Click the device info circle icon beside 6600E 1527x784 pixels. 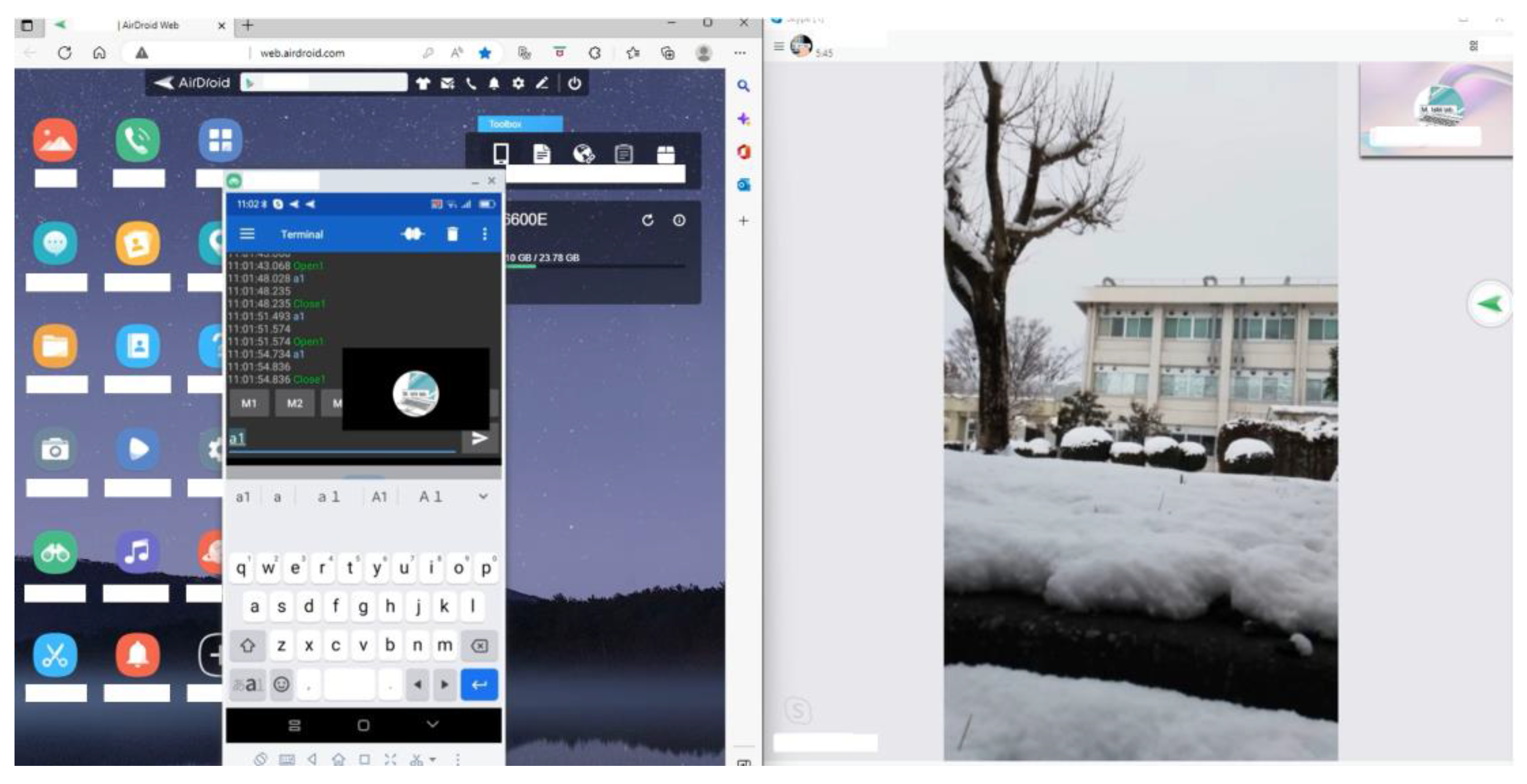pos(679,220)
